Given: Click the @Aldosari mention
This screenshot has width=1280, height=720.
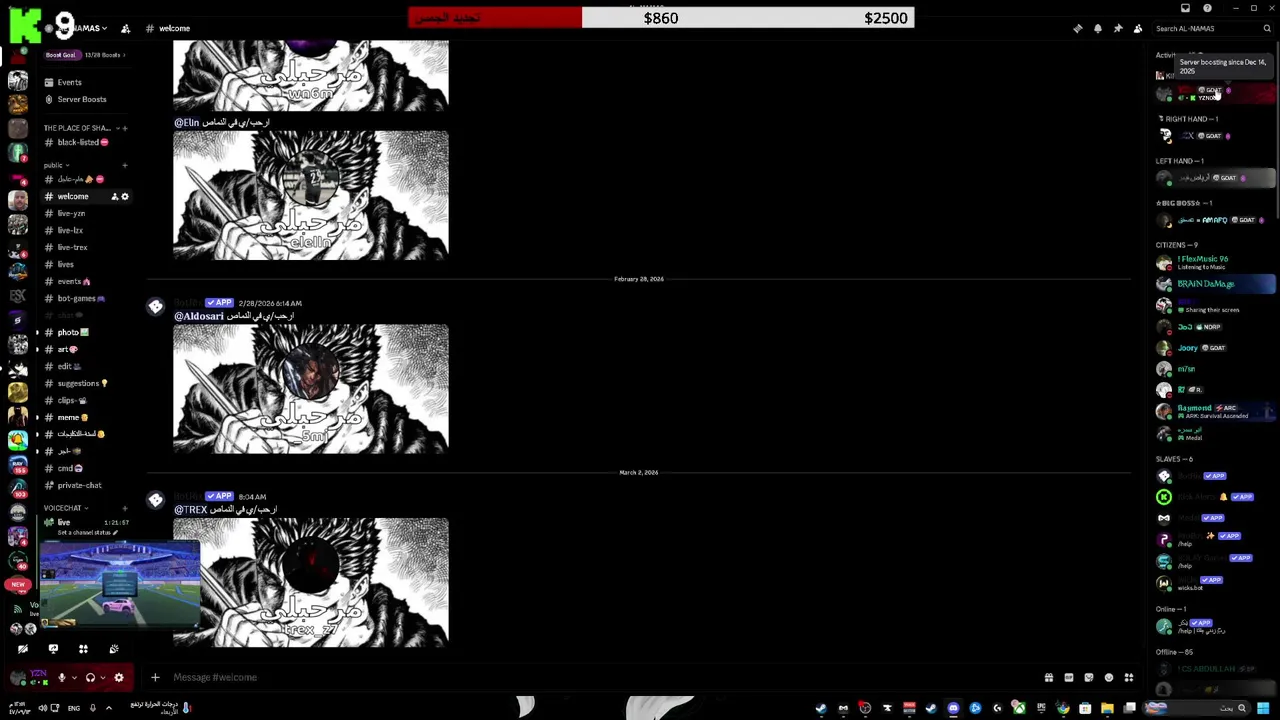Looking at the screenshot, I should point(199,316).
